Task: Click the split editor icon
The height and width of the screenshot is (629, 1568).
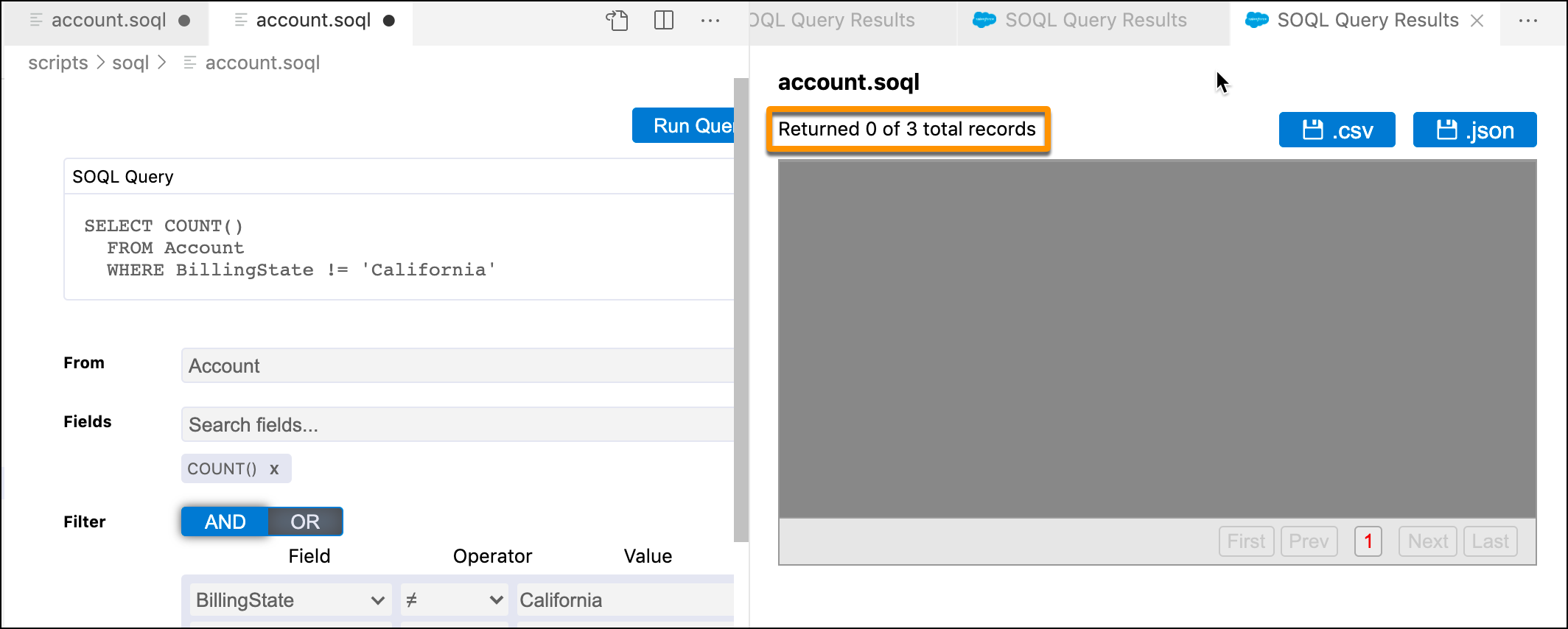Action: 664,21
